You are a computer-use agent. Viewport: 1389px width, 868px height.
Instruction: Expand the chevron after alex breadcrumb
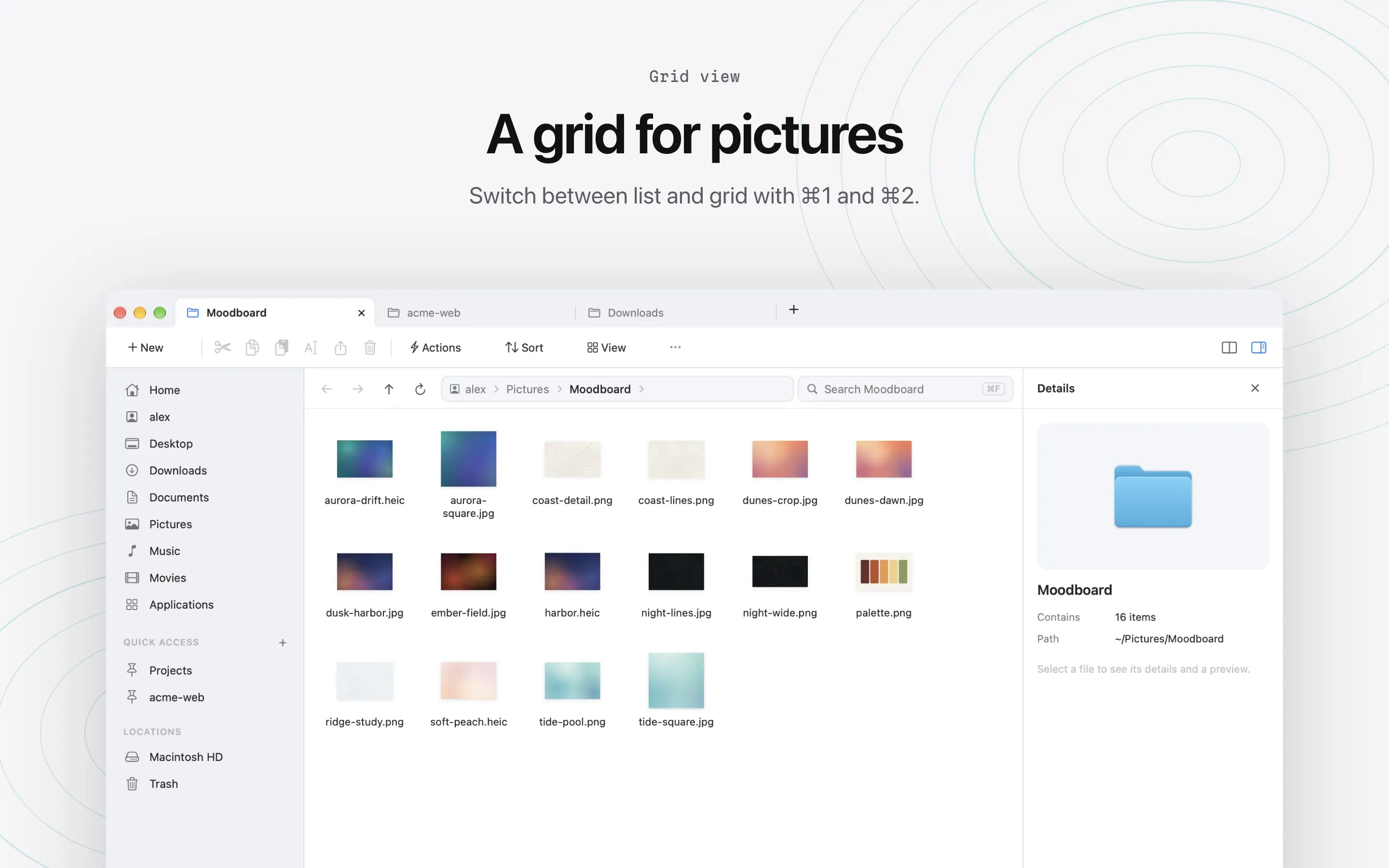click(x=496, y=389)
